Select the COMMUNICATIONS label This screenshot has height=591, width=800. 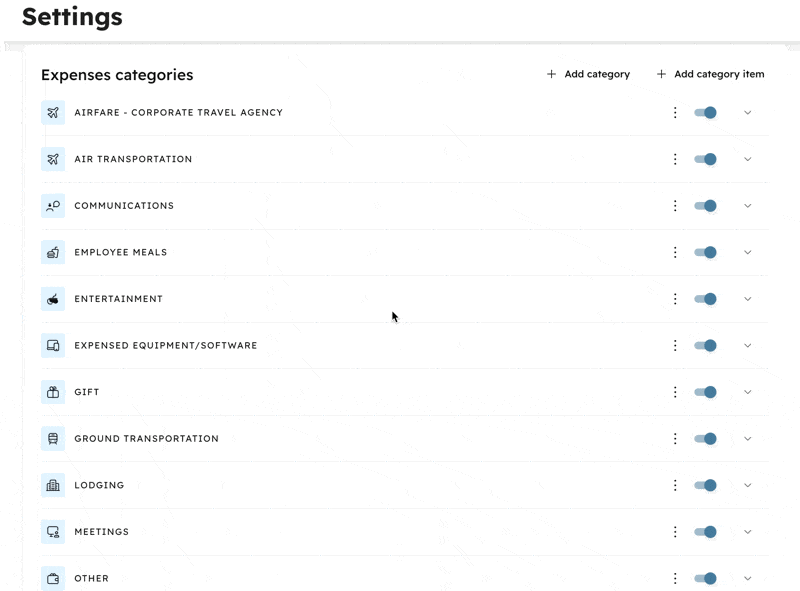pos(124,206)
